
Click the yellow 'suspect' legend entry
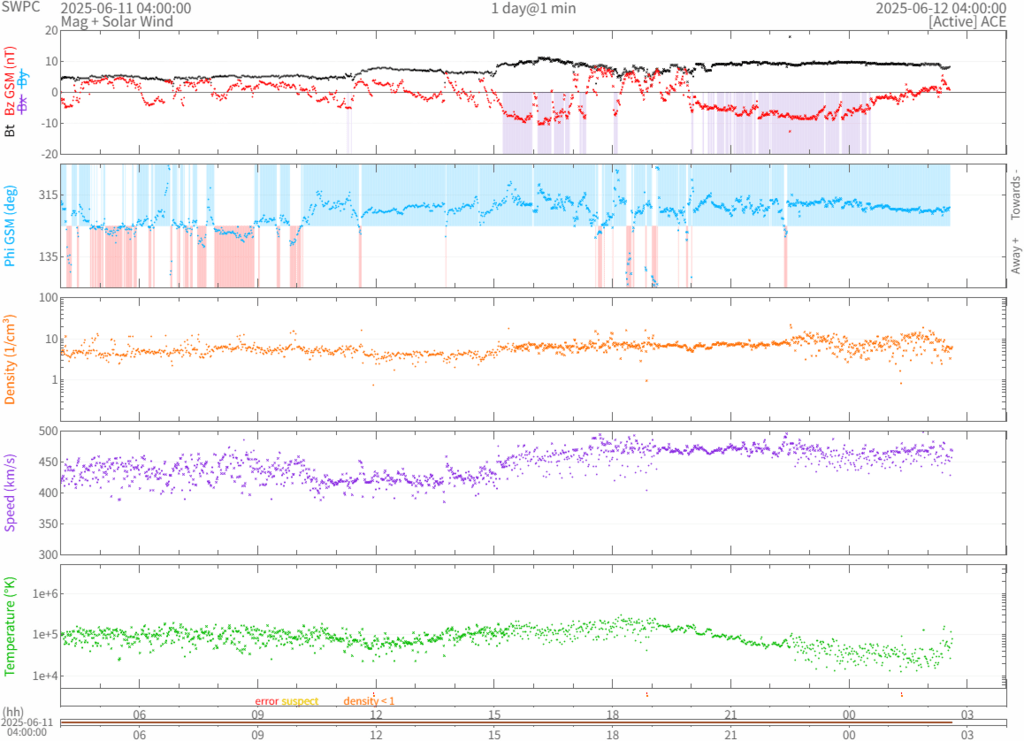click(x=299, y=701)
